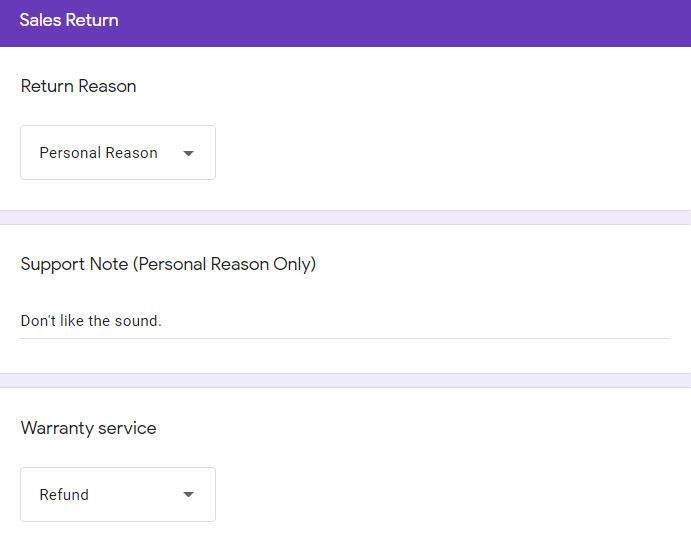Click divider between Support Note and Warranty service
This screenshot has height=544, width=691.
(x=346, y=381)
